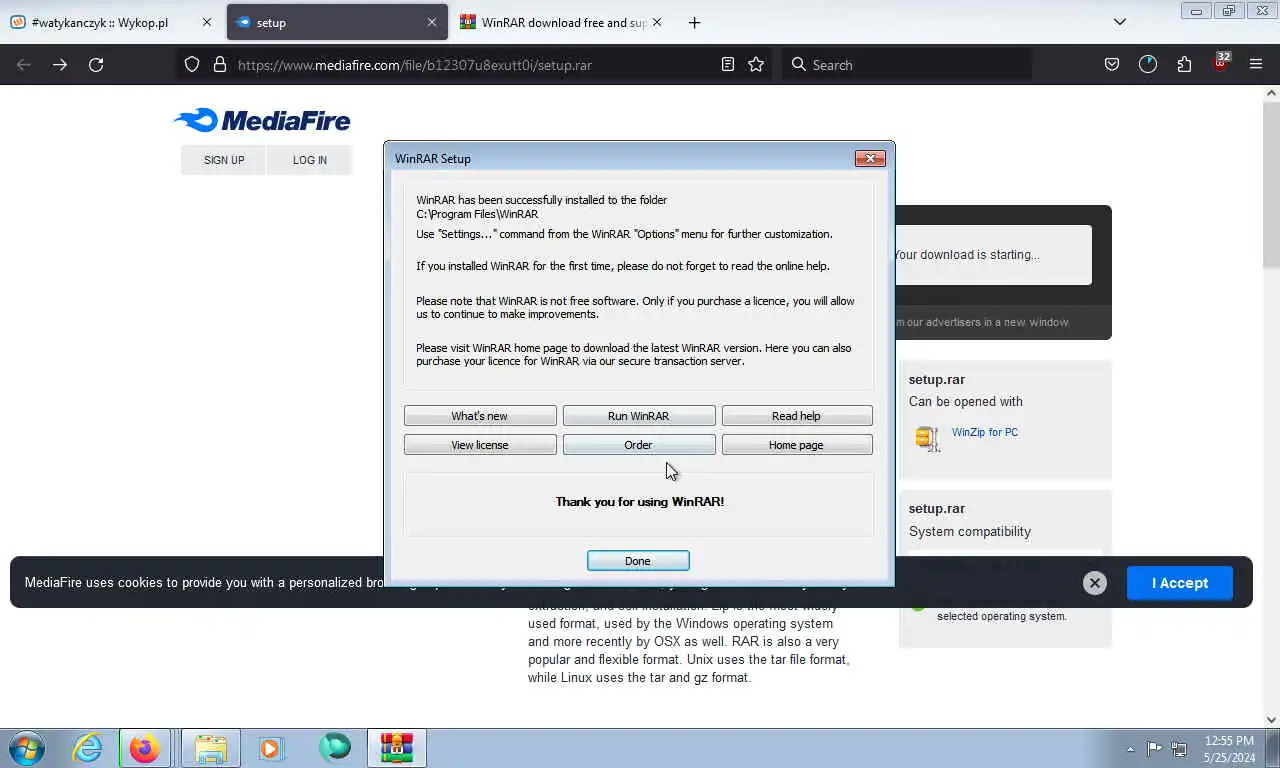The image size is (1280, 768).
Task: Close the WinRAR download tab
Action: point(657,22)
